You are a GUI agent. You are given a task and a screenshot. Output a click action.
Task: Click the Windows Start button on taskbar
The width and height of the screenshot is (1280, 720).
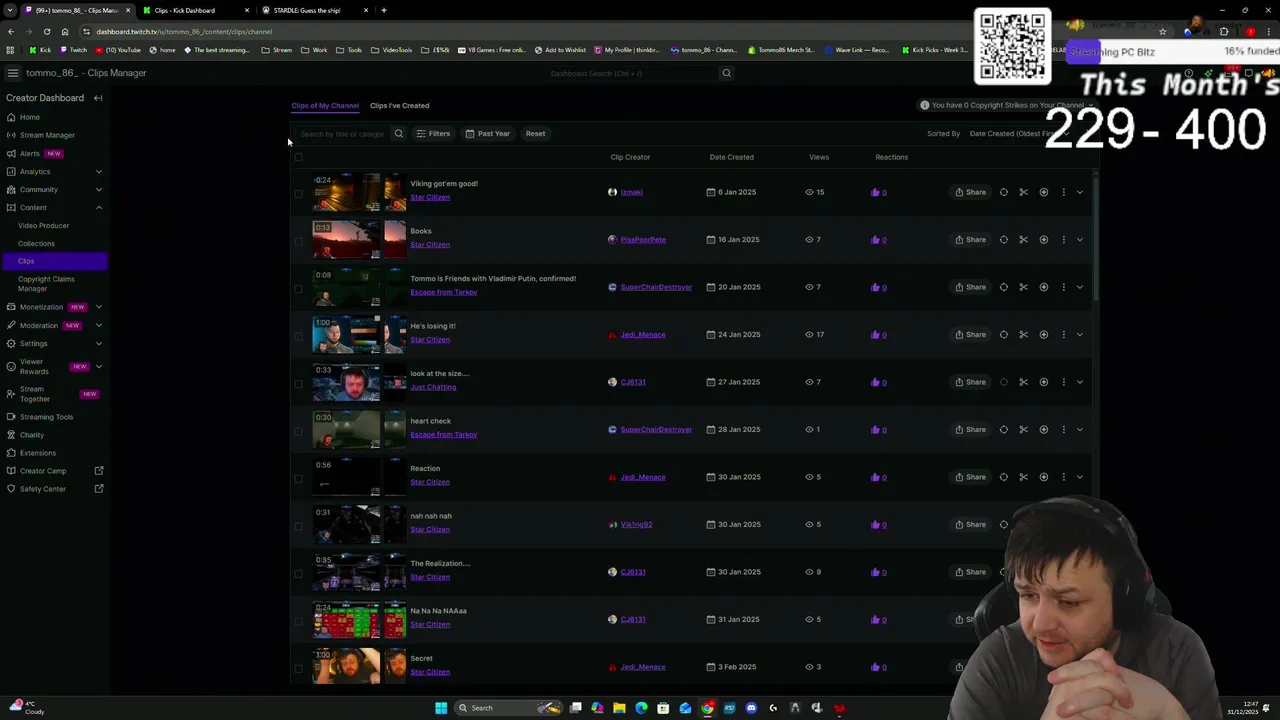coord(441,708)
